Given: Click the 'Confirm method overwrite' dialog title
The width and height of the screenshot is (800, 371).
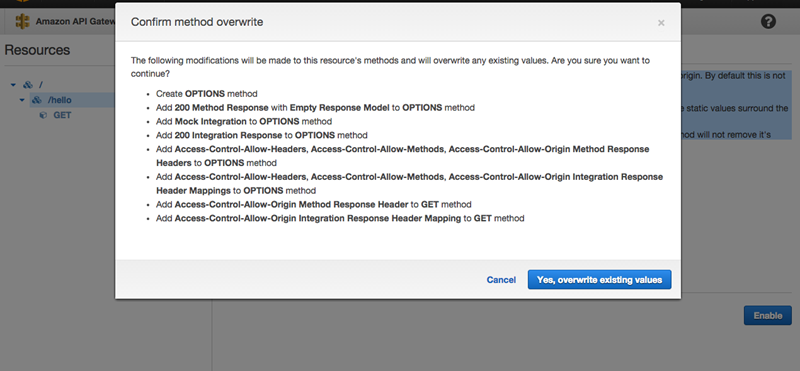Looking at the screenshot, I should [x=197, y=22].
